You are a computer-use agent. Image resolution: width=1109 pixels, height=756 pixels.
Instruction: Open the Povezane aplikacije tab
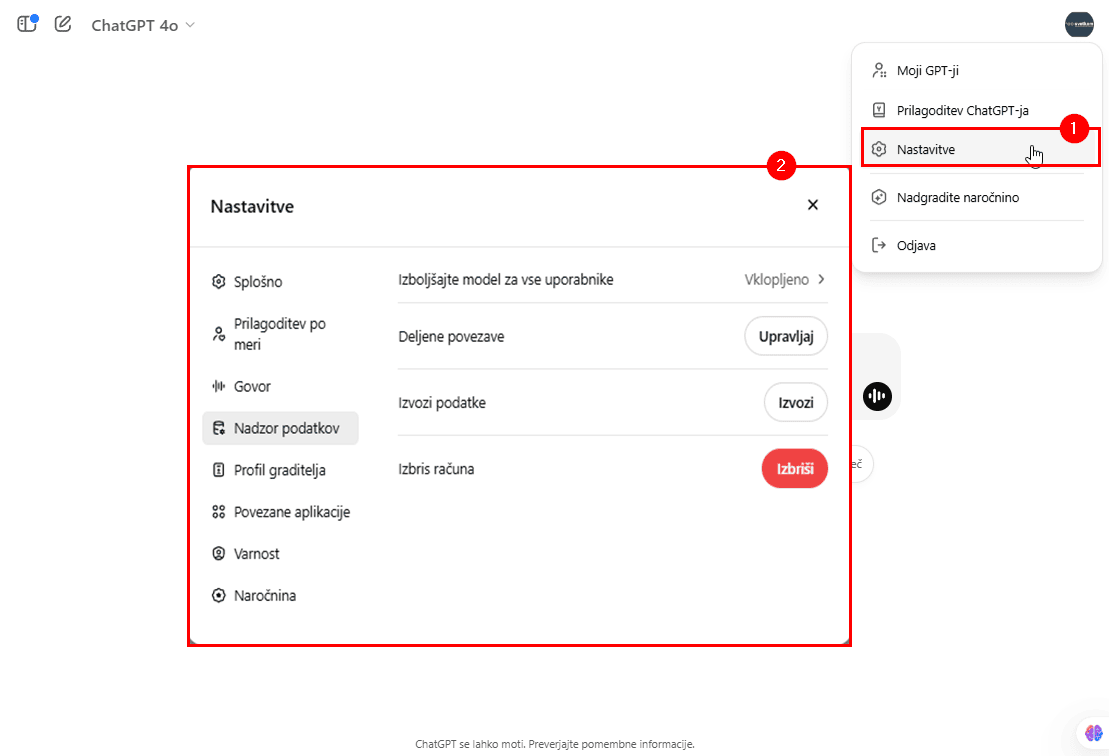(x=291, y=512)
